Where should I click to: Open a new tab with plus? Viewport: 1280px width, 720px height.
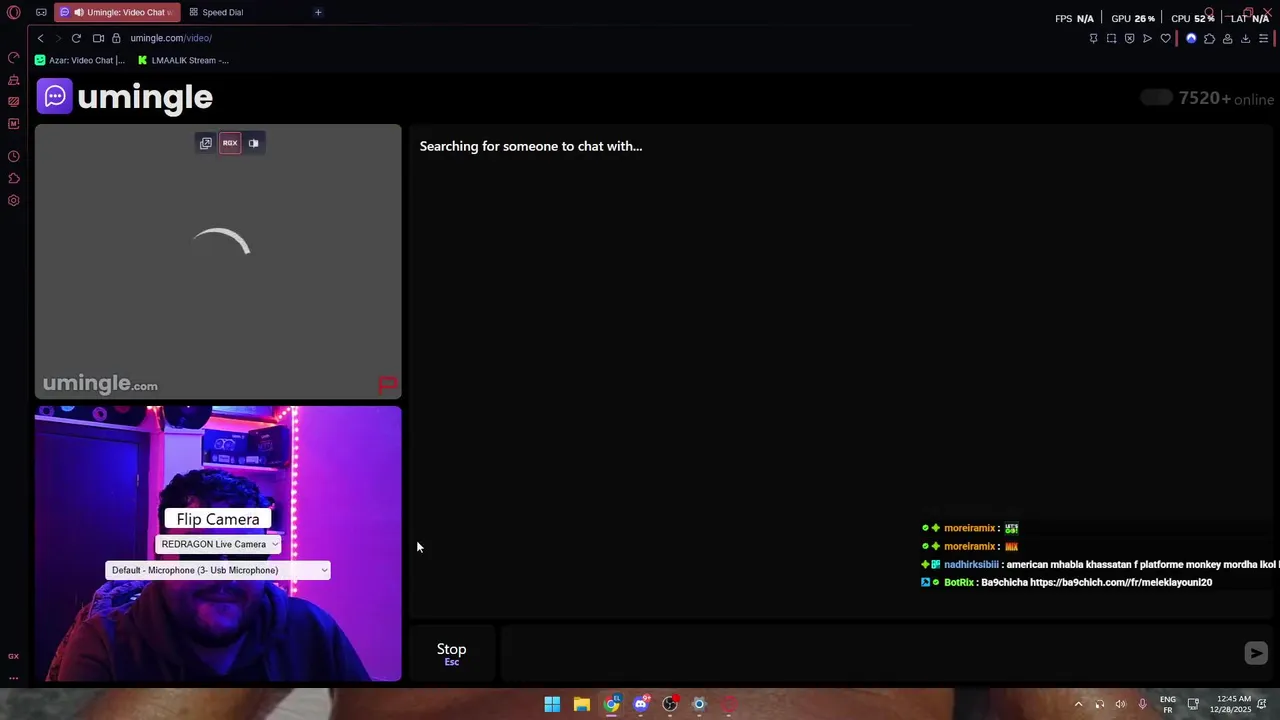click(318, 12)
